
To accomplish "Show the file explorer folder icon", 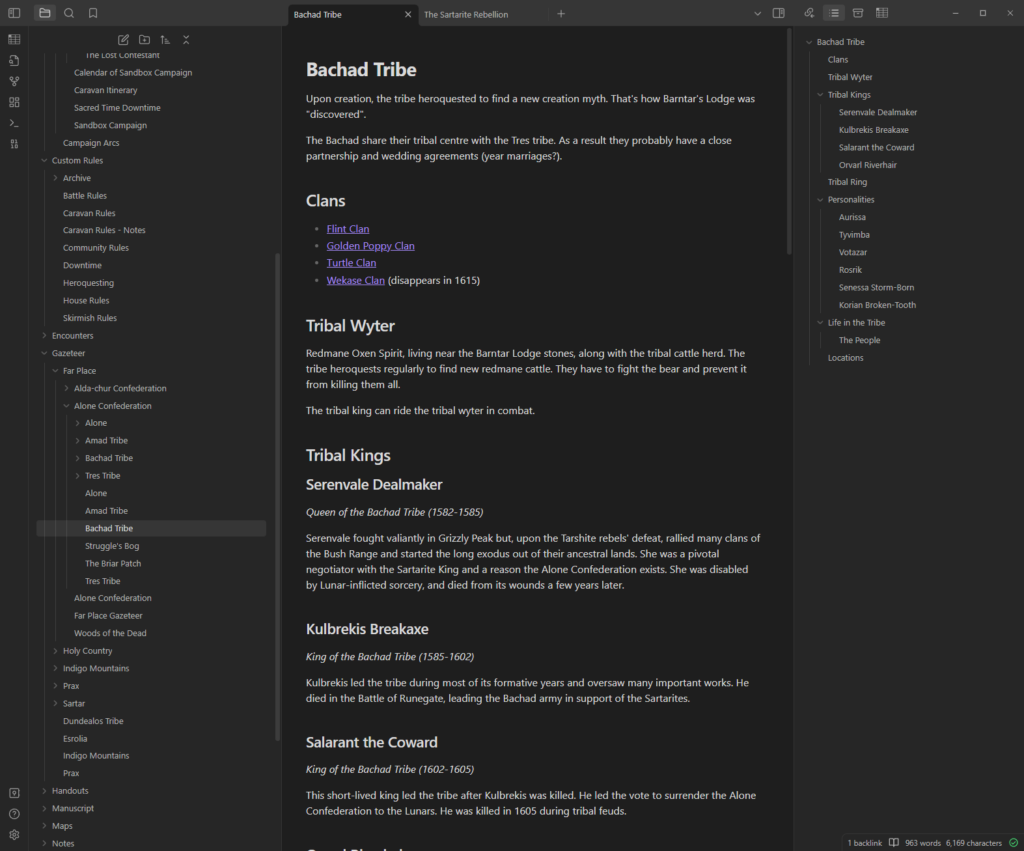I will pos(44,13).
